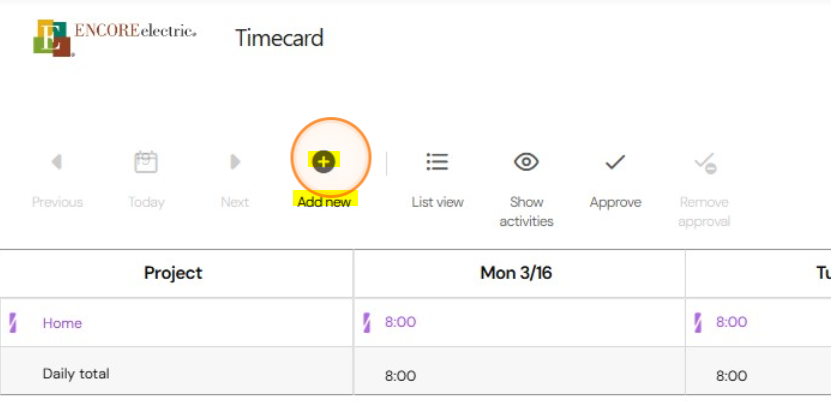Click the Add new label text
Screen dimensions: 831x402
[x=324, y=202]
